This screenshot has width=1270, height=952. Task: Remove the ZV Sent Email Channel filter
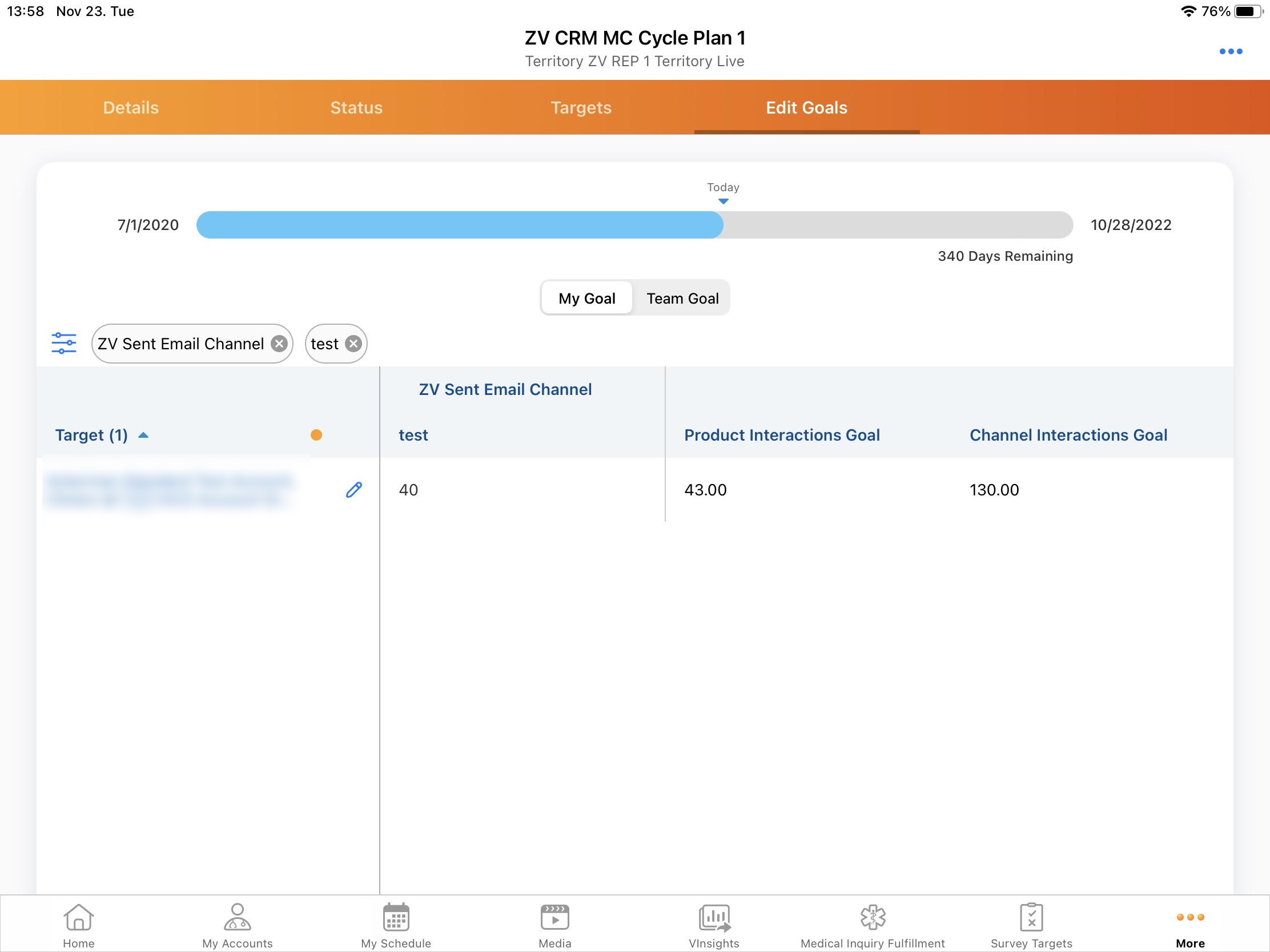279,344
